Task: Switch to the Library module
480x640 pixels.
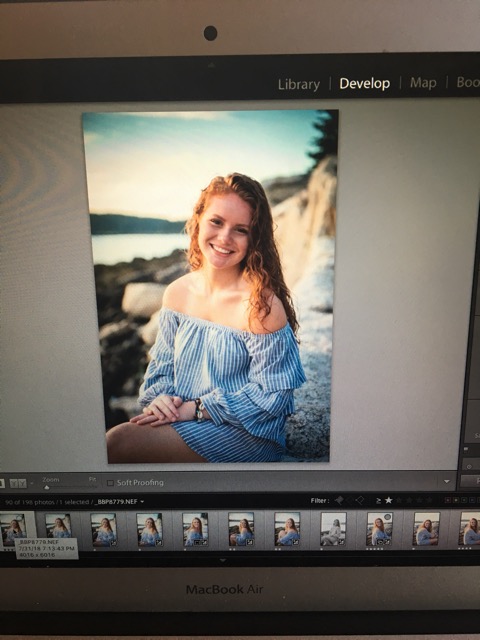Action: pos(299,84)
